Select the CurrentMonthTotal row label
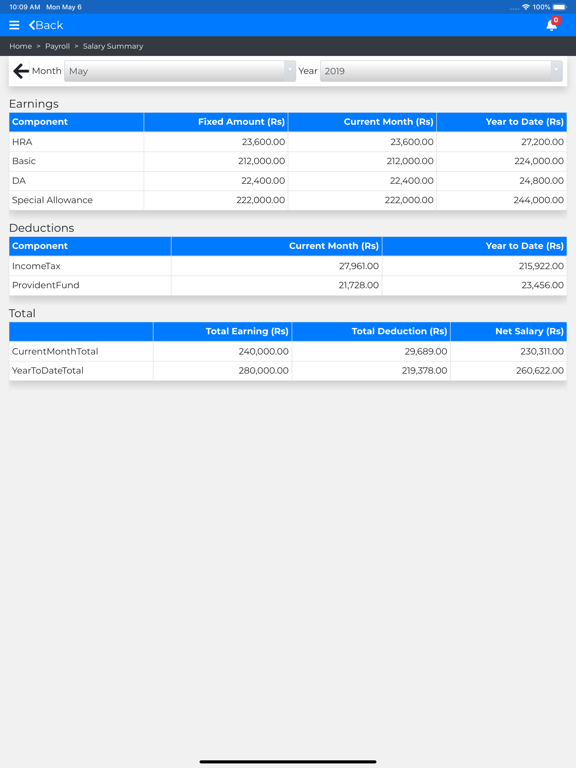The width and height of the screenshot is (576, 768). pyautogui.click(x=55, y=351)
